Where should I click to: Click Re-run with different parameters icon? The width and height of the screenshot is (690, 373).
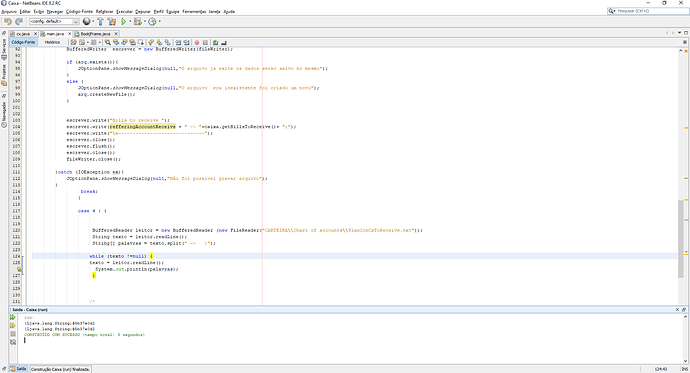click(x=13, y=325)
